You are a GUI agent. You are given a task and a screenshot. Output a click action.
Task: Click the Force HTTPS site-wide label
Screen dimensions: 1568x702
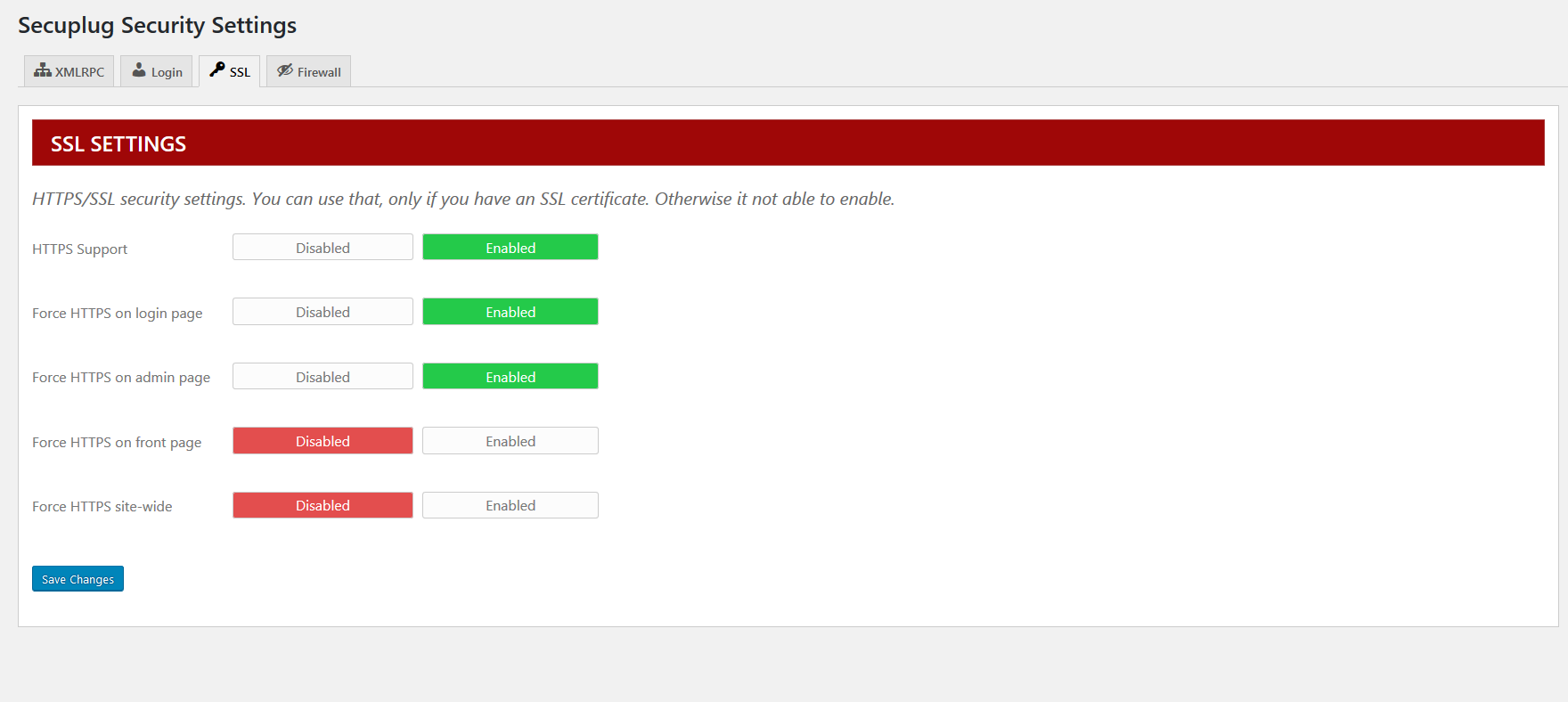[x=102, y=507]
